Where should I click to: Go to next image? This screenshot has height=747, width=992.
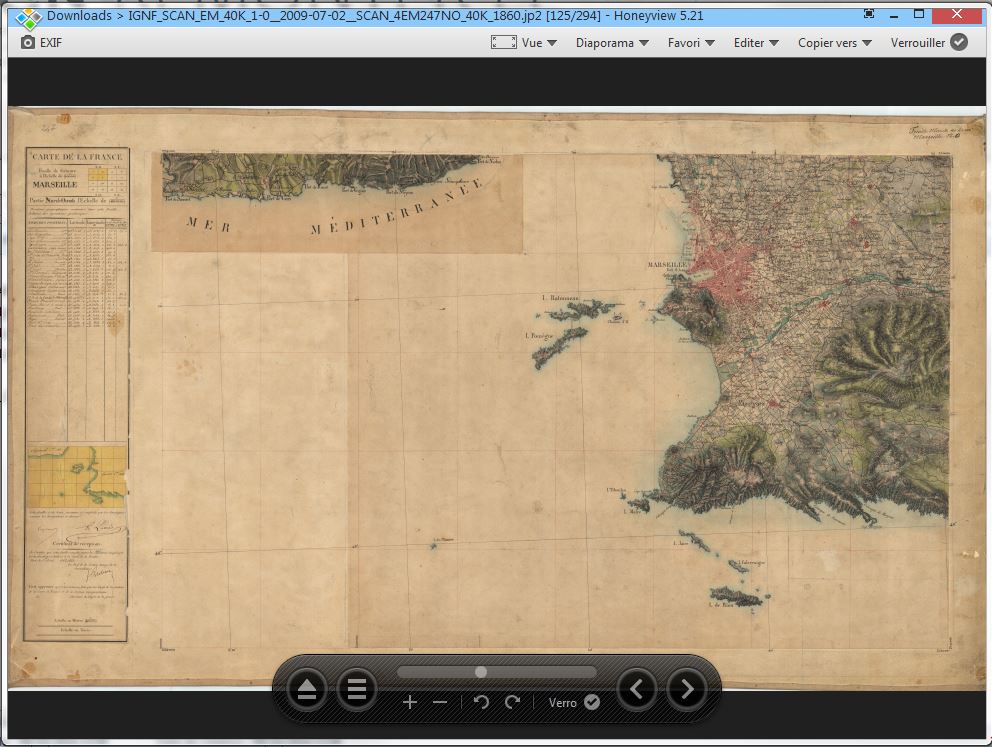point(687,689)
